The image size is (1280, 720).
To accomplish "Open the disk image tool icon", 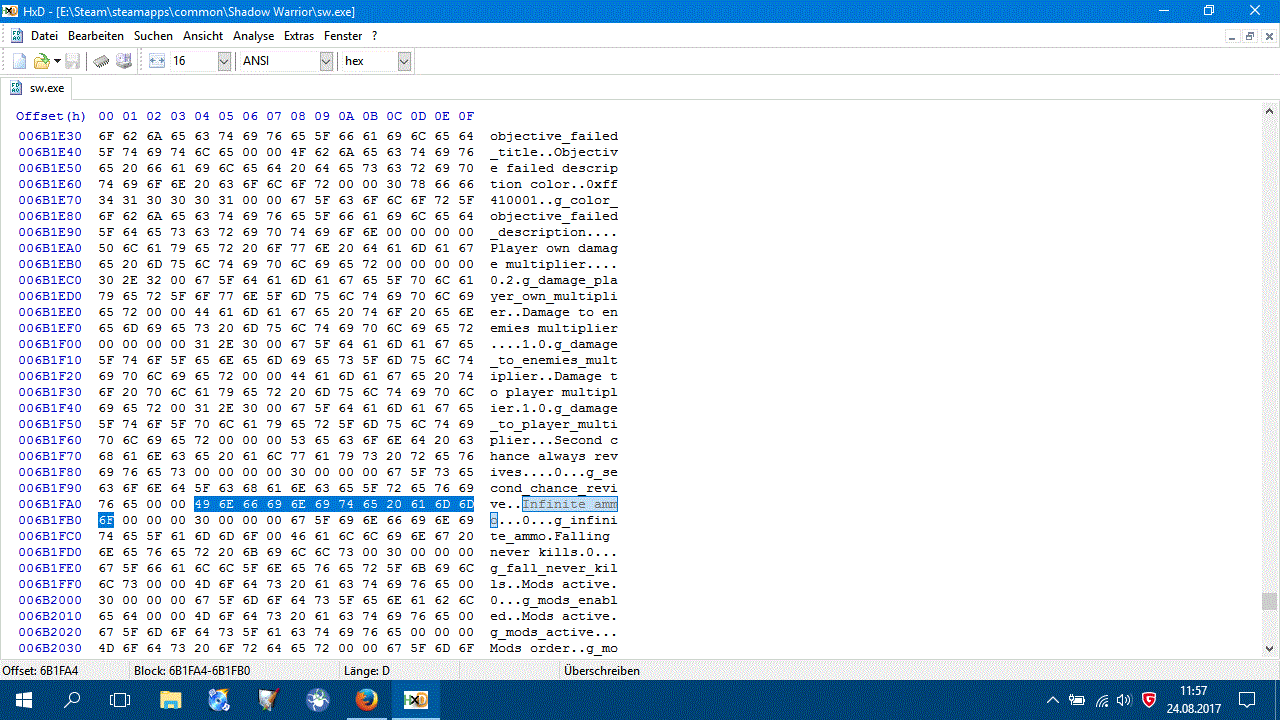I will coord(124,61).
